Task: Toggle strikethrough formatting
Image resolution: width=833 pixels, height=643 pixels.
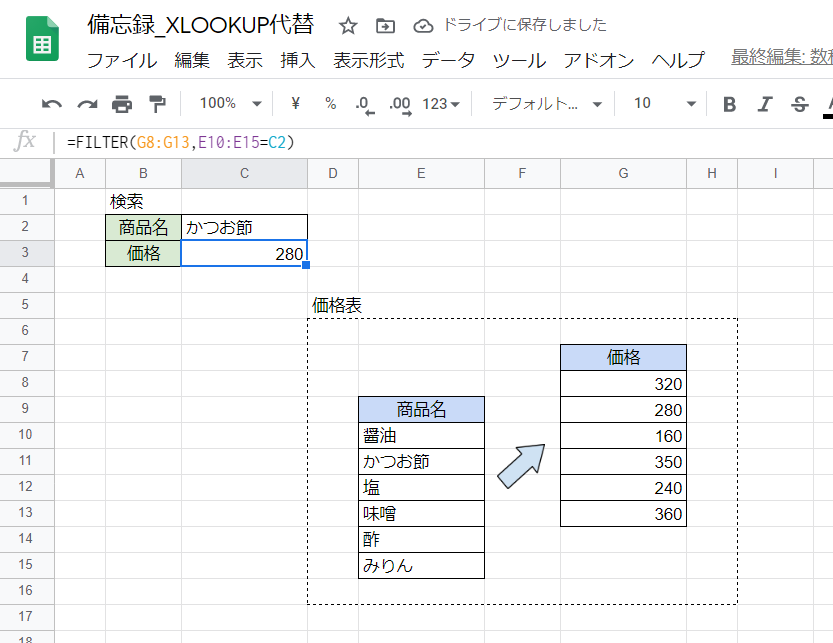Action: pyautogui.click(x=800, y=104)
